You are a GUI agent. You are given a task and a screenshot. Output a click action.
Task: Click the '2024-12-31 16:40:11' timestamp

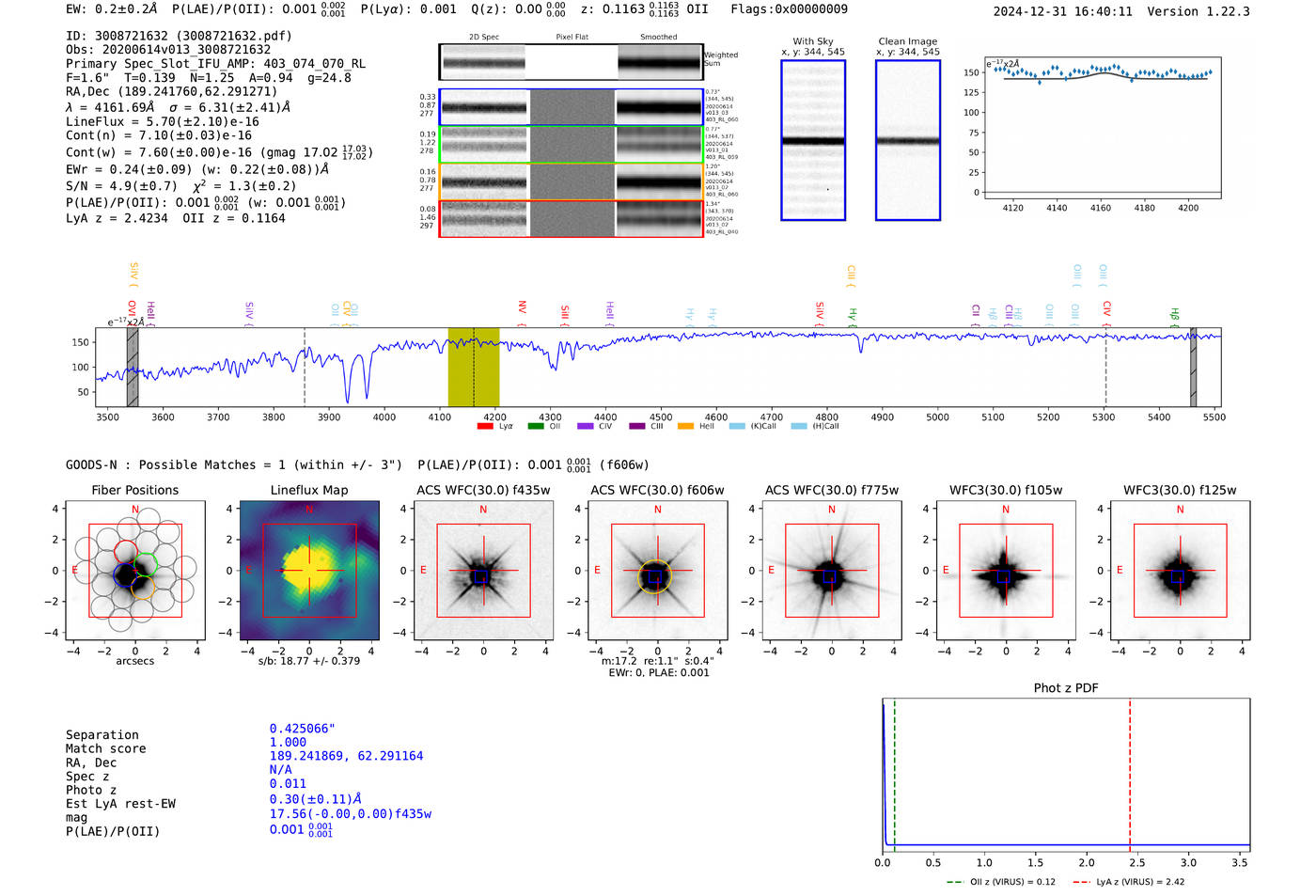1062,11
